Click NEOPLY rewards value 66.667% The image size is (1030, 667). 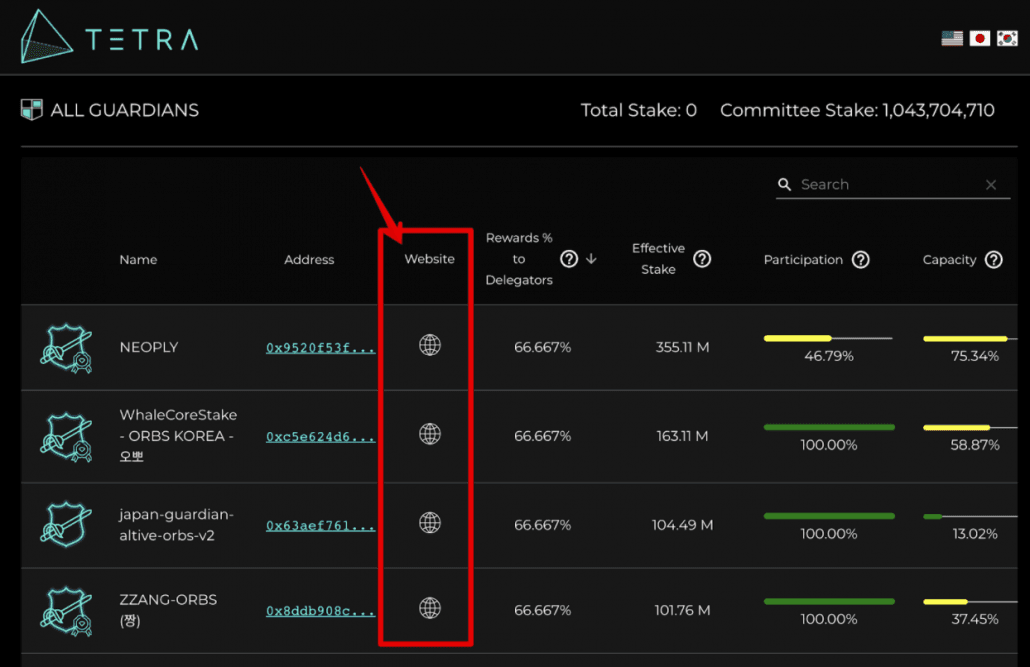(x=543, y=347)
